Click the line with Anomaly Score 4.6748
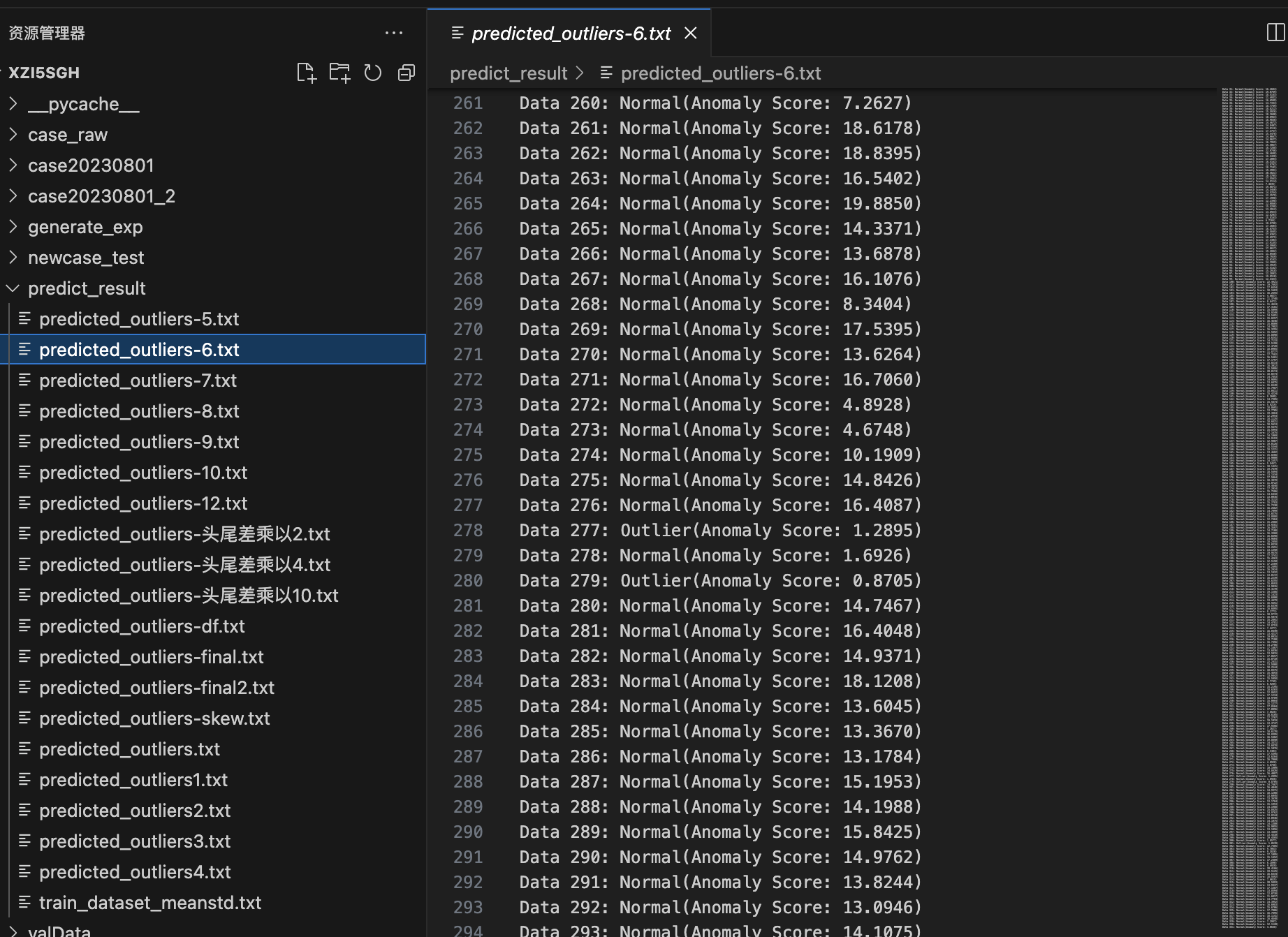Screen dimensions: 1288x937 (716, 430)
